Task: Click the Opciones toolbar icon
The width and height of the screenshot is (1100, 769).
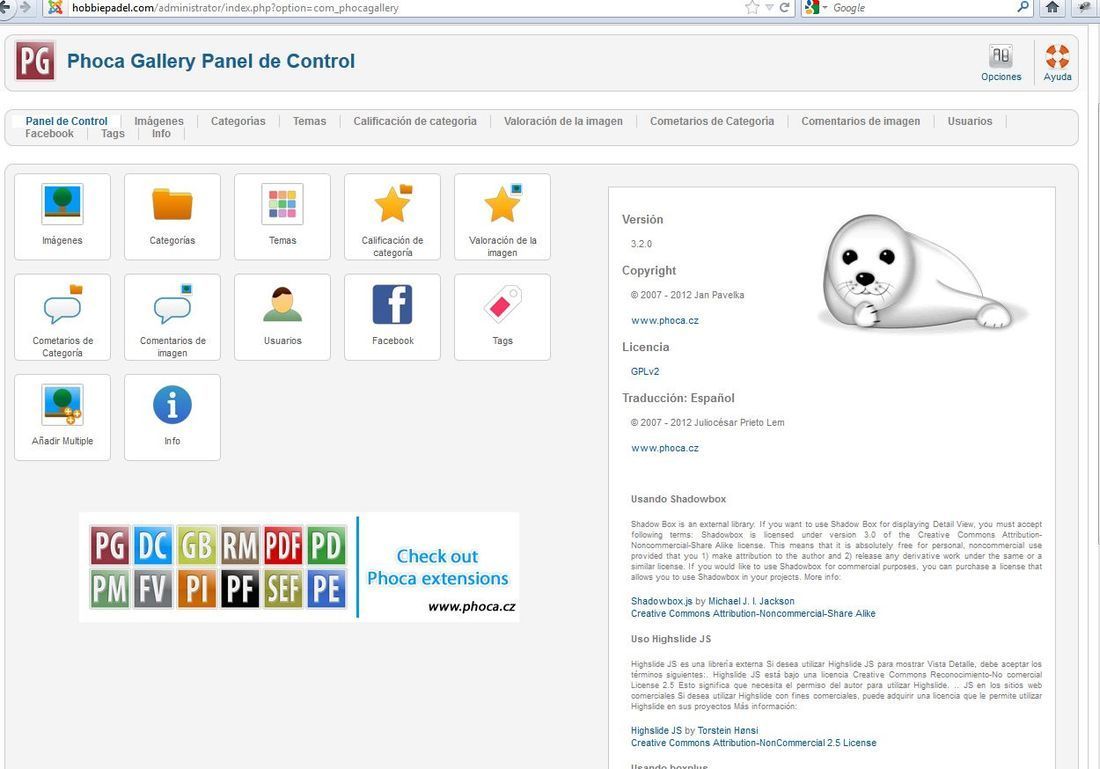Action: [1001, 63]
